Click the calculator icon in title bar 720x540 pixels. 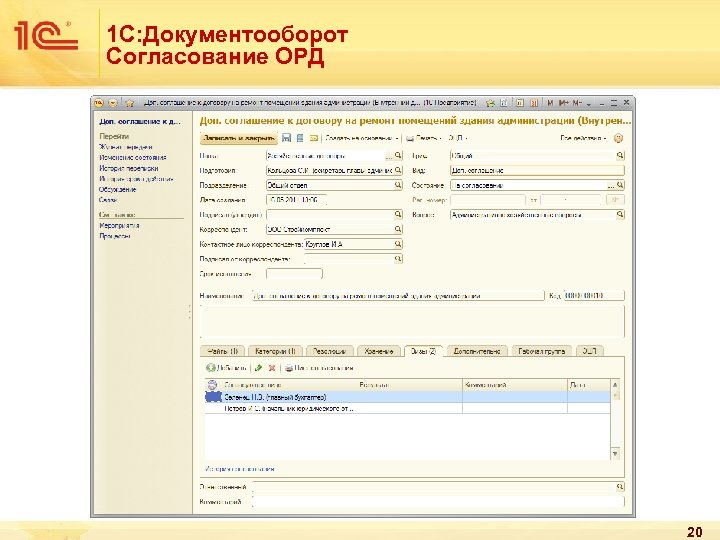(520, 103)
